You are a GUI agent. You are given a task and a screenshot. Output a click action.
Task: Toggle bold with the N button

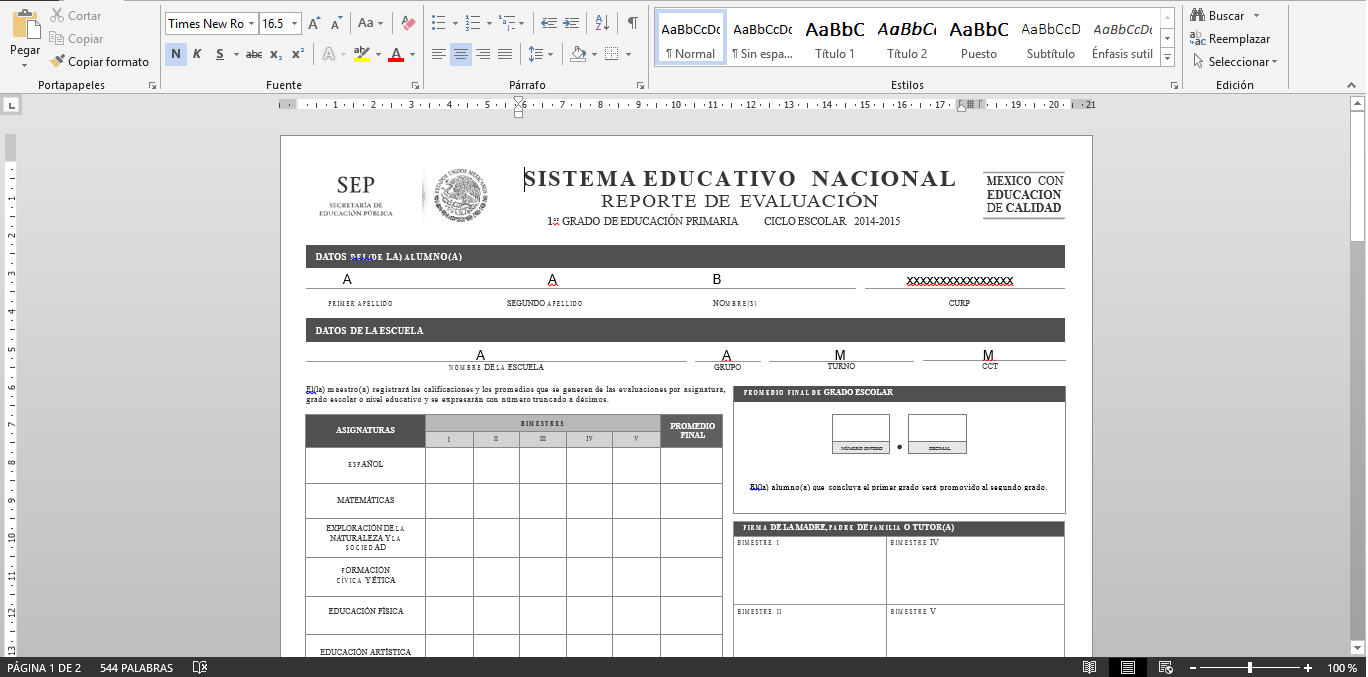point(176,54)
